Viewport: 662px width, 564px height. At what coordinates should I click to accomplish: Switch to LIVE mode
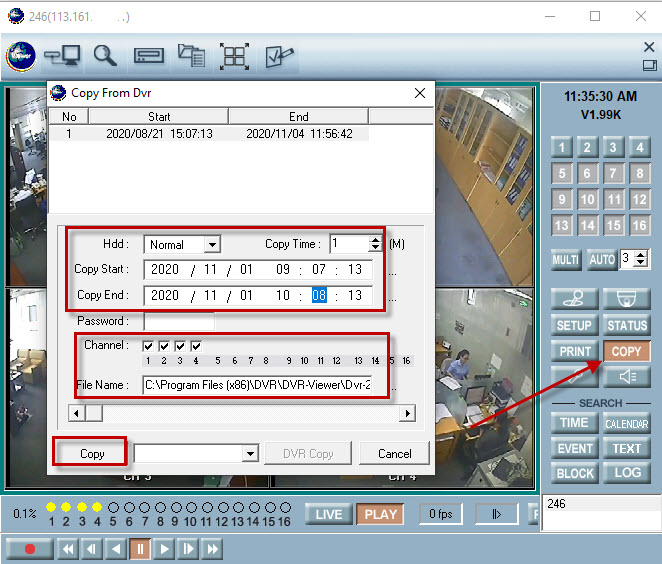[328, 514]
